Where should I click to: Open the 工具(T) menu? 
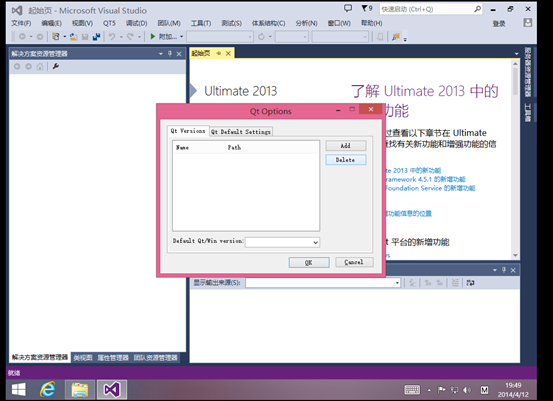tap(201, 23)
